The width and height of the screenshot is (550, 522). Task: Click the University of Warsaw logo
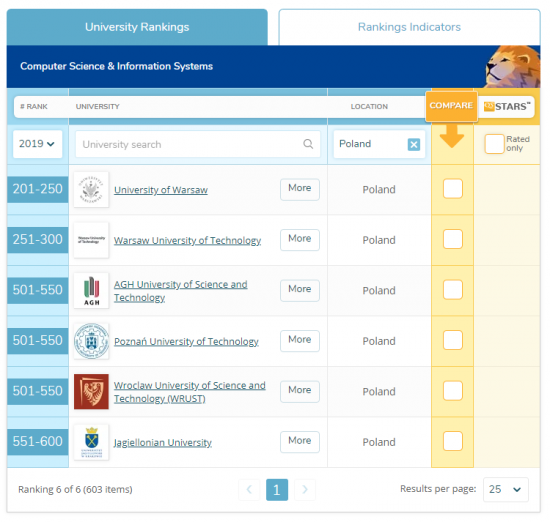click(91, 189)
